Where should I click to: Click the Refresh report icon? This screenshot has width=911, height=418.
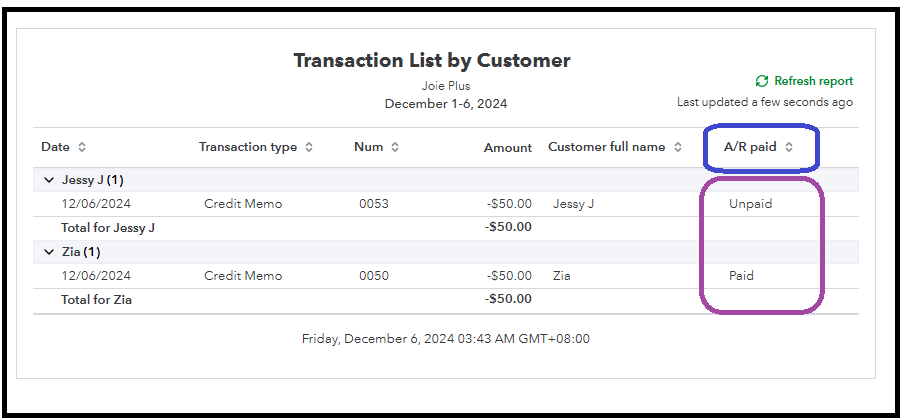tap(762, 81)
